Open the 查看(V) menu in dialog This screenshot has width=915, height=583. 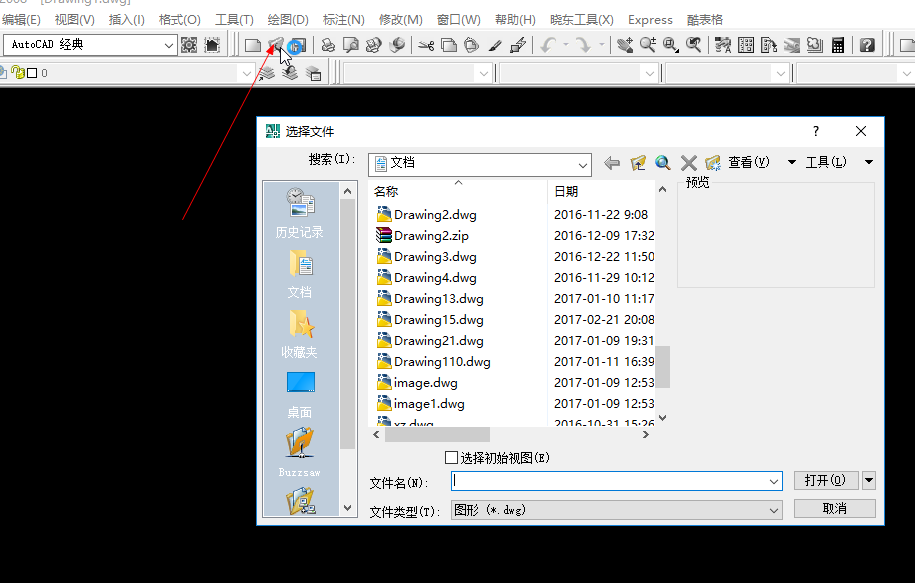[748, 162]
